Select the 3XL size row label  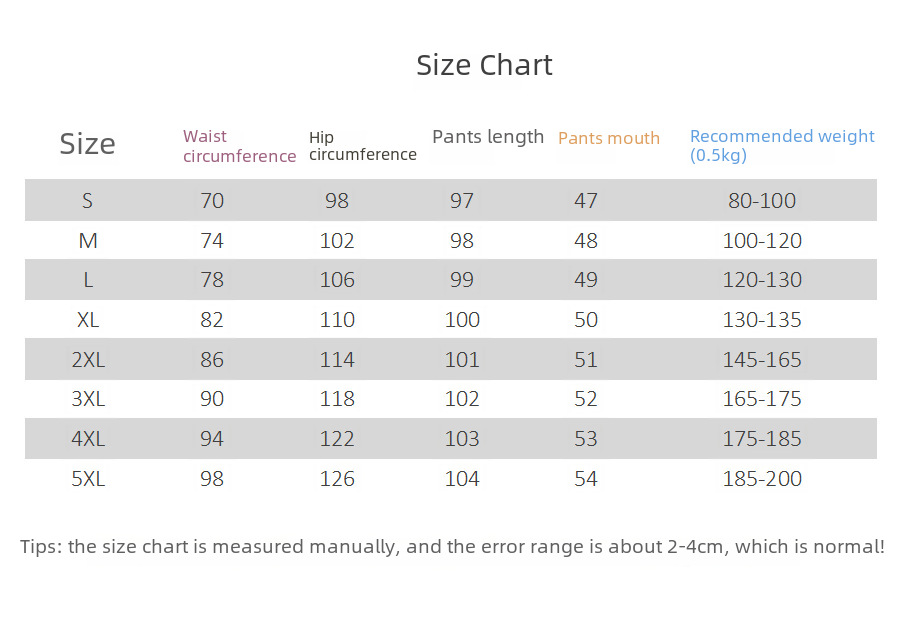pyautogui.click(x=88, y=399)
